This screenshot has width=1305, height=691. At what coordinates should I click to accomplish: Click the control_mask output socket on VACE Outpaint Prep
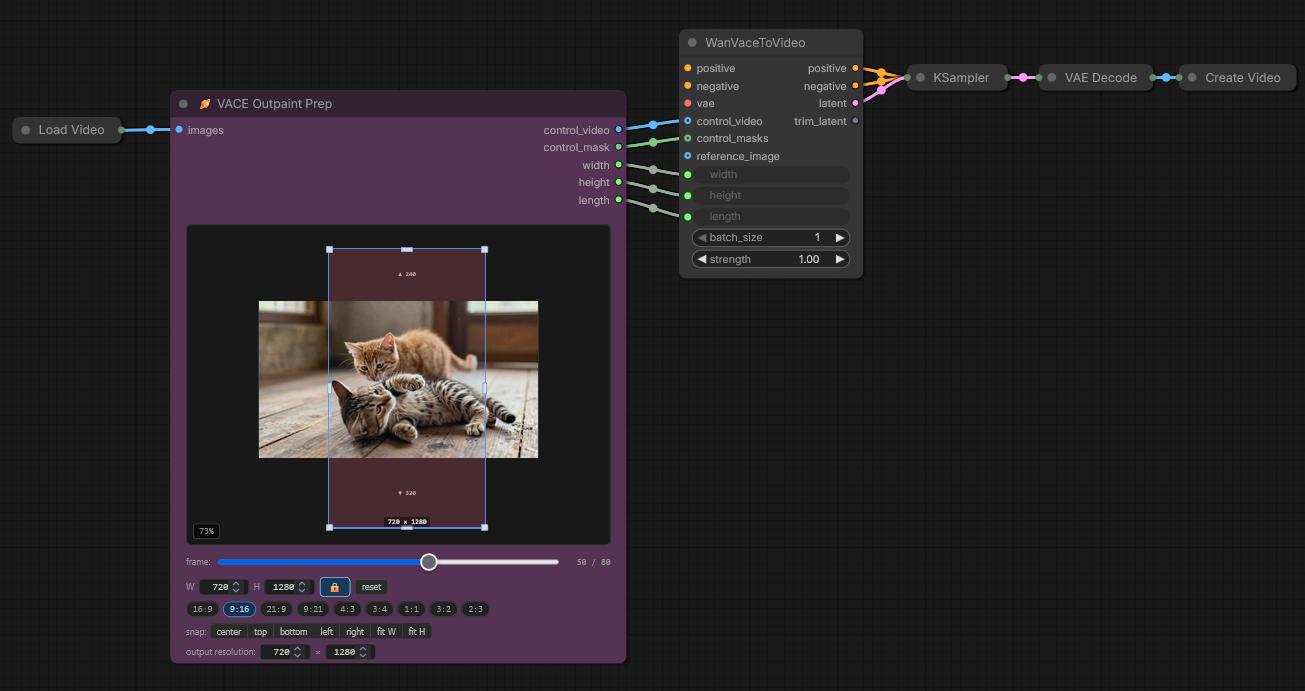point(619,147)
